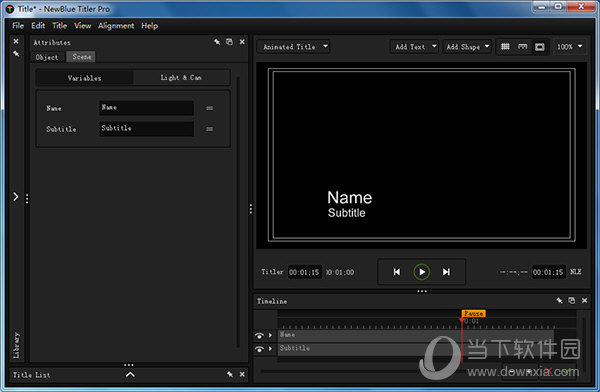
Task: Close the Title List panel
Action: click(x=242, y=374)
